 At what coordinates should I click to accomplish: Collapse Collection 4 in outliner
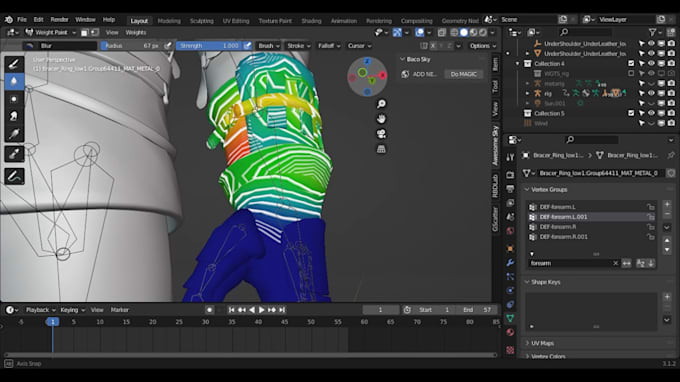(517, 64)
